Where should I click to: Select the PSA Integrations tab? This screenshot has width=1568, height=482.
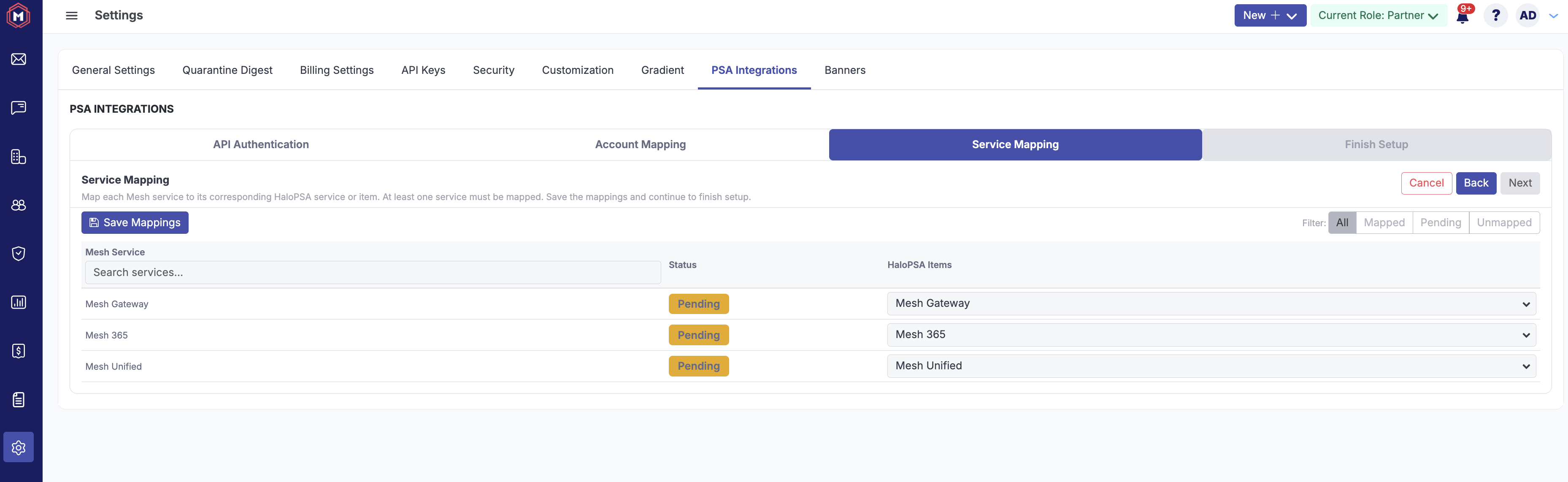[754, 70]
